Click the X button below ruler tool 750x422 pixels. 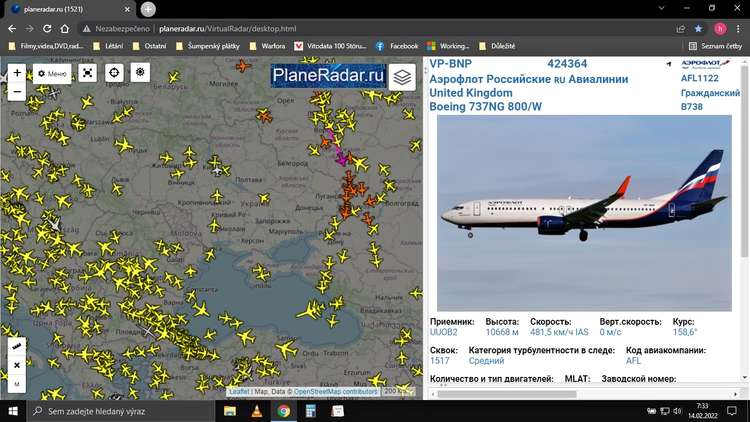tap(17, 365)
